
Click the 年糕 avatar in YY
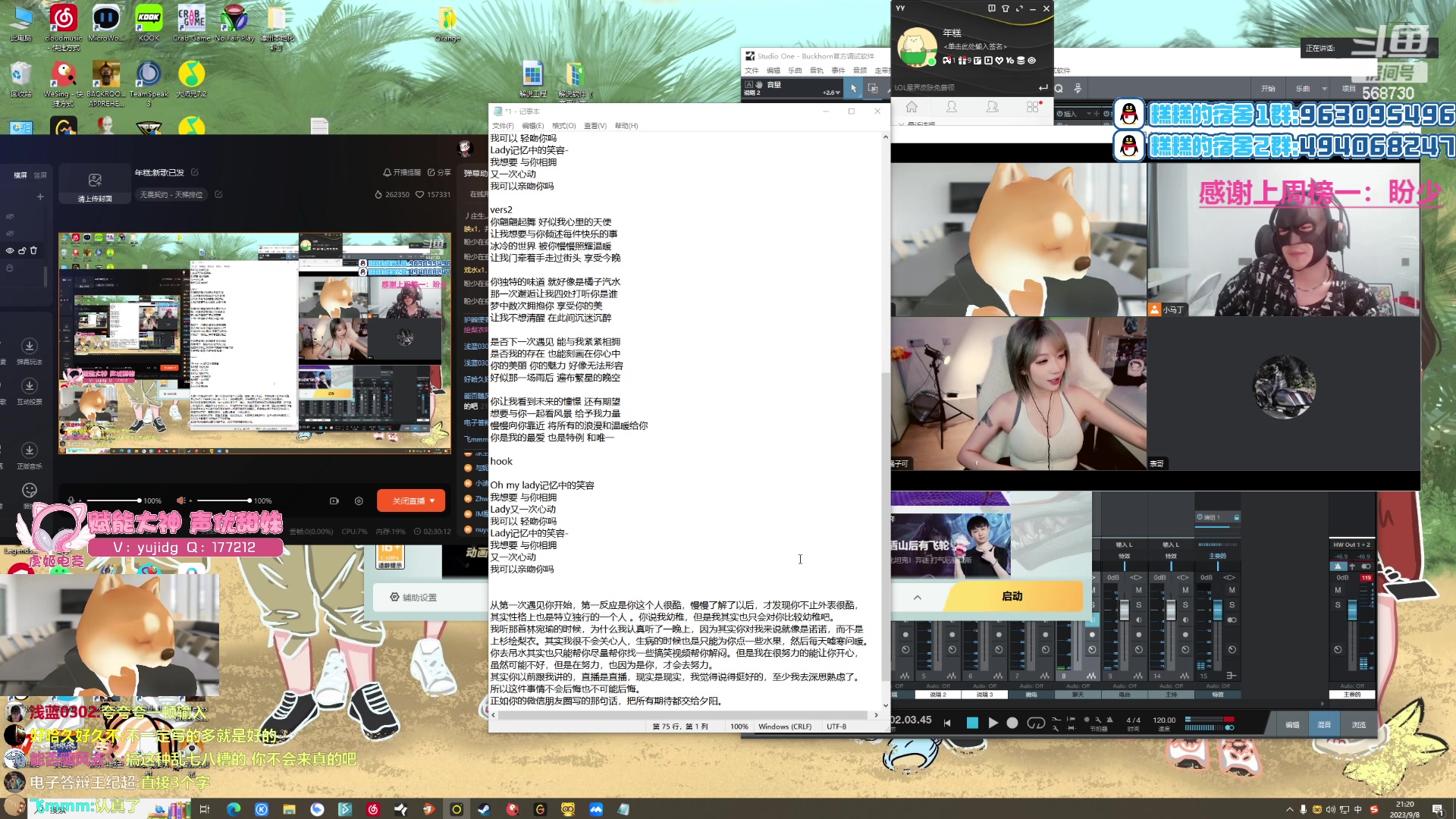click(x=917, y=46)
